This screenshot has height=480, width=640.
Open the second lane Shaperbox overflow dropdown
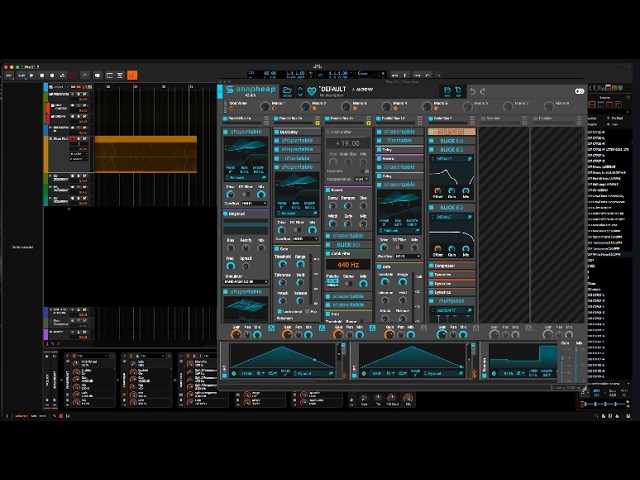point(305,239)
